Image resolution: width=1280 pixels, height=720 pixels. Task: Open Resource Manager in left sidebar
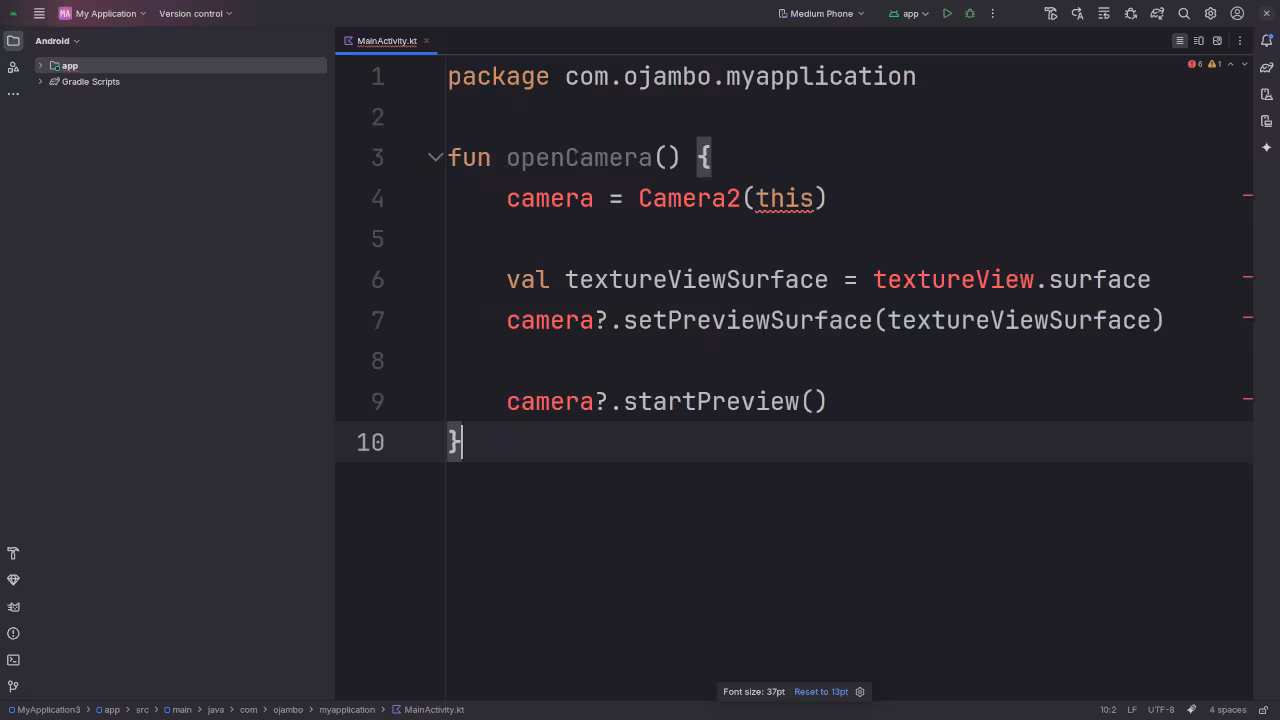point(13,67)
